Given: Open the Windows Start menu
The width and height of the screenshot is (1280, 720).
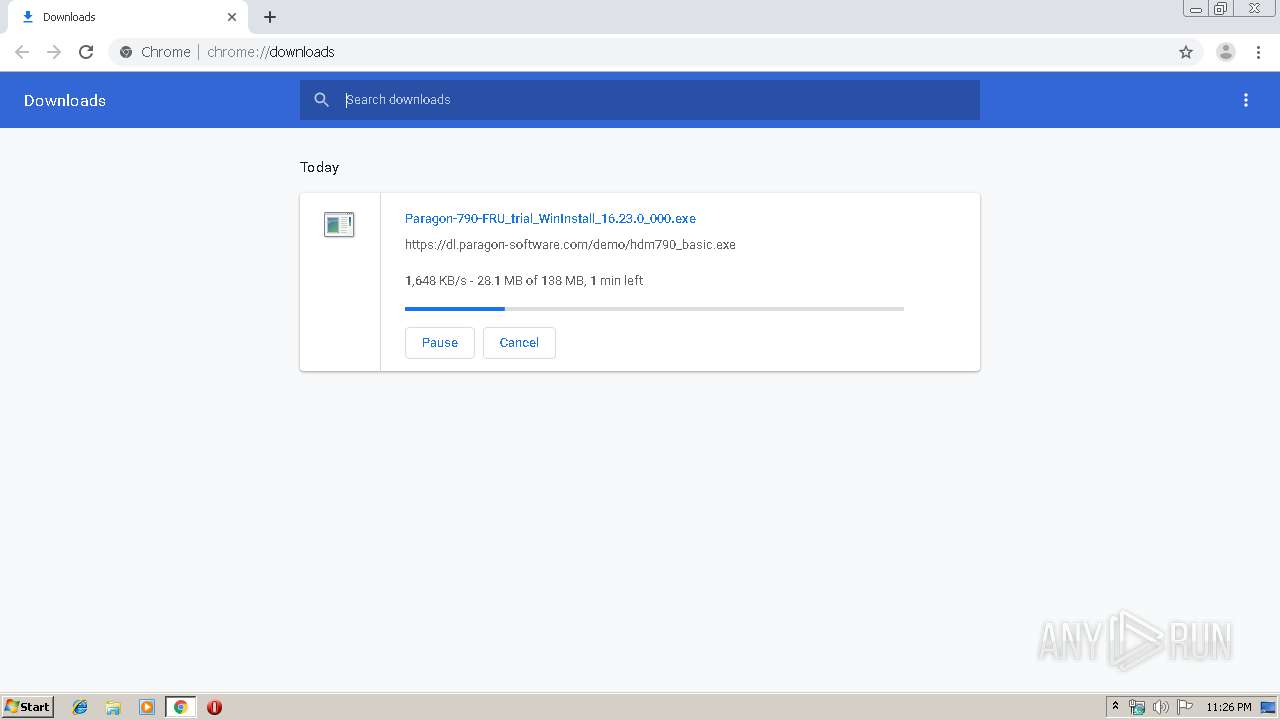Looking at the screenshot, I should (28, 707).
